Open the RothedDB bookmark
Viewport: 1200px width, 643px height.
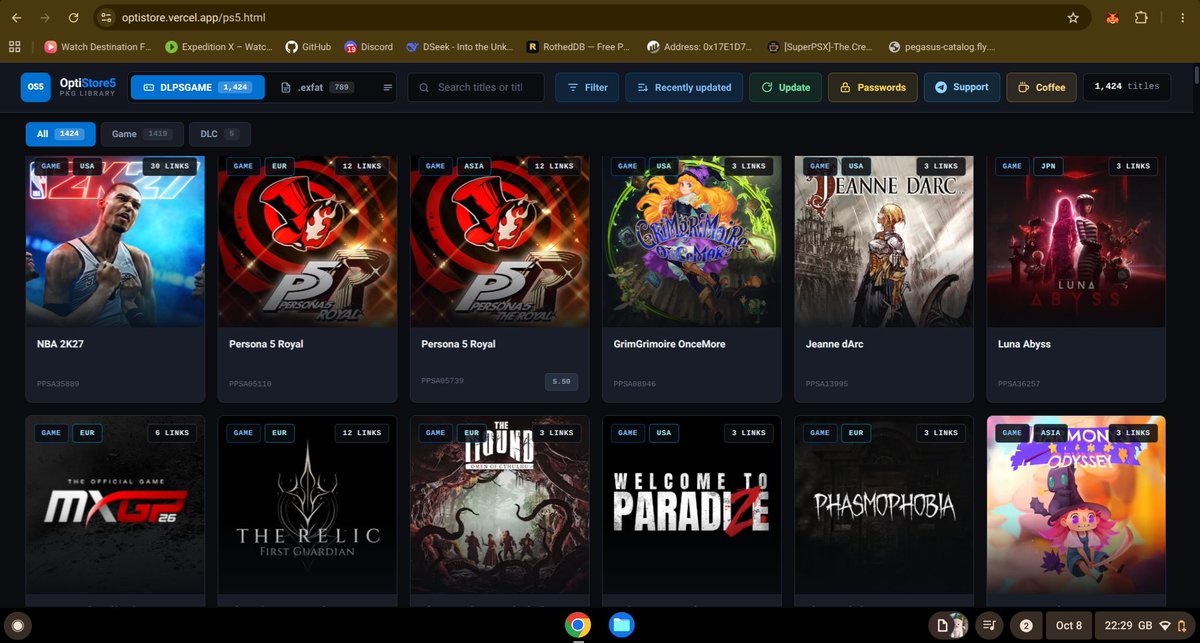[x=578, y=46]
